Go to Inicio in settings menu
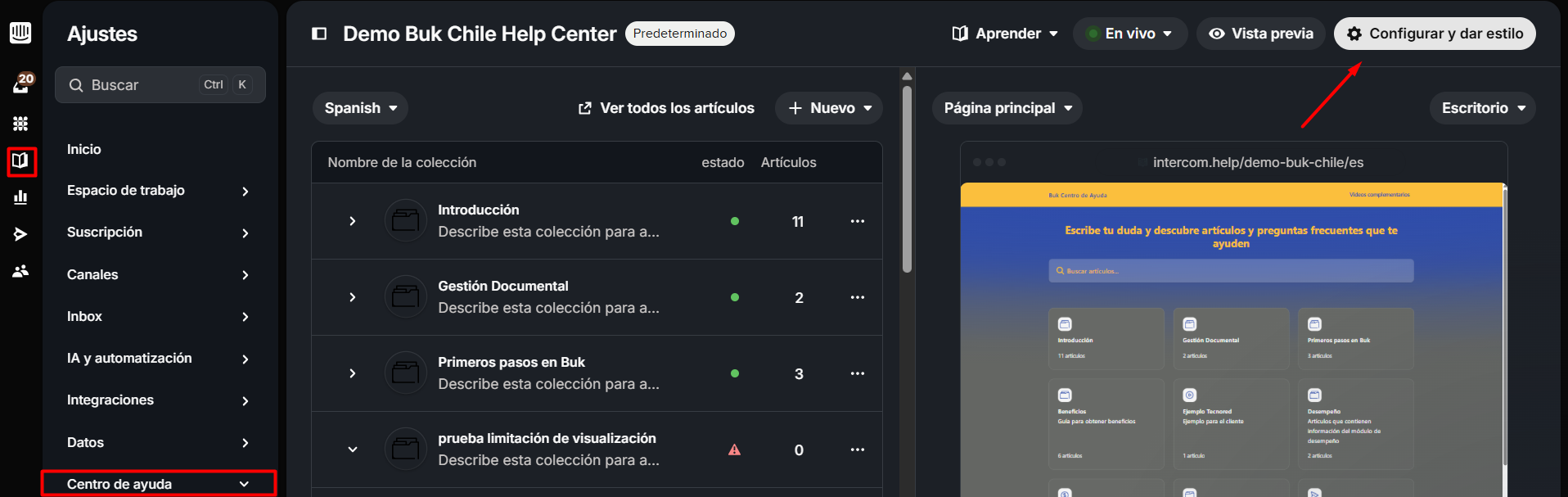Viewport: 1568px width, 497px height. (x=84, y=149)
